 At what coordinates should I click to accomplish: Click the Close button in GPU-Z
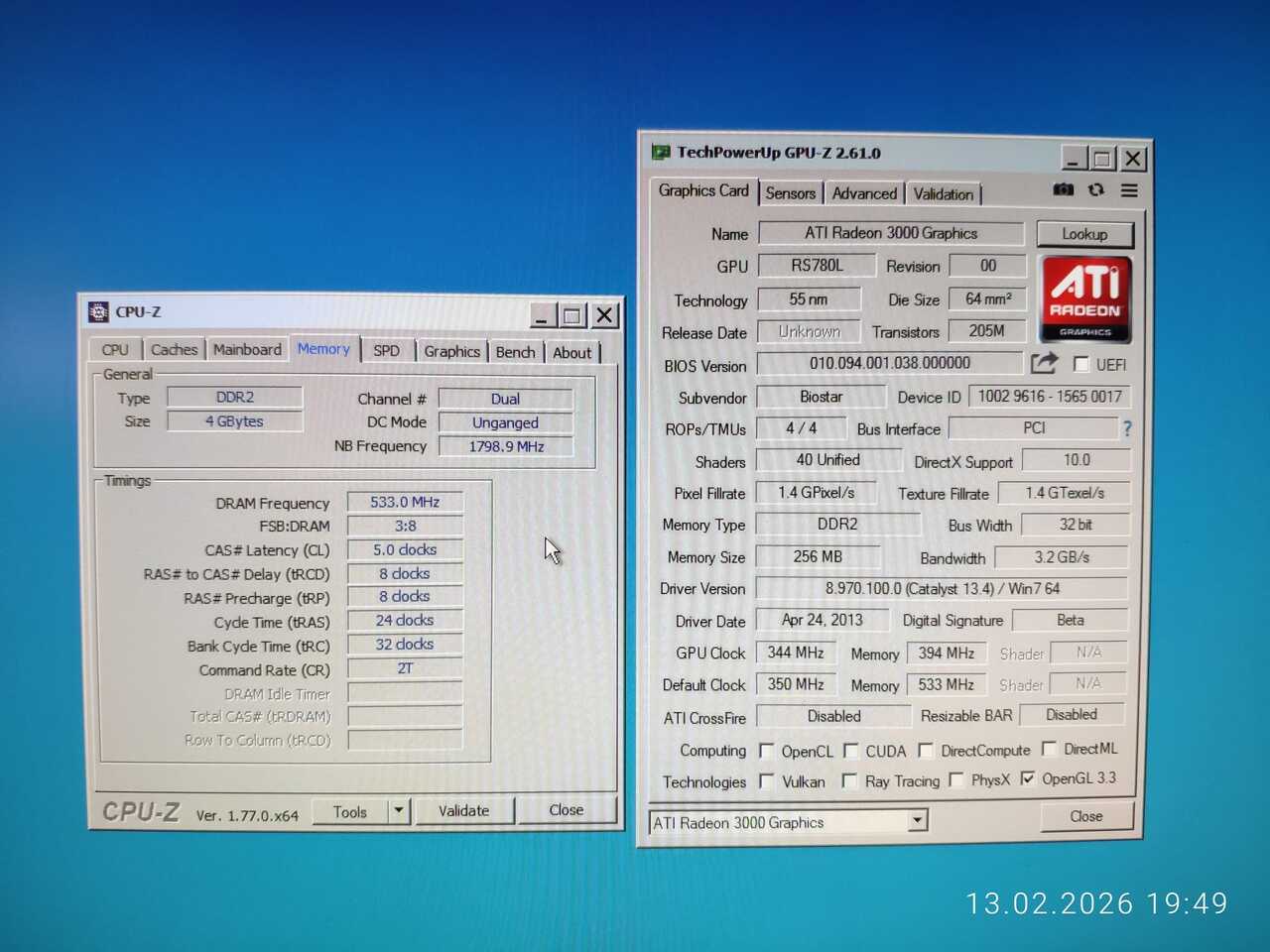coord(1085,816)
